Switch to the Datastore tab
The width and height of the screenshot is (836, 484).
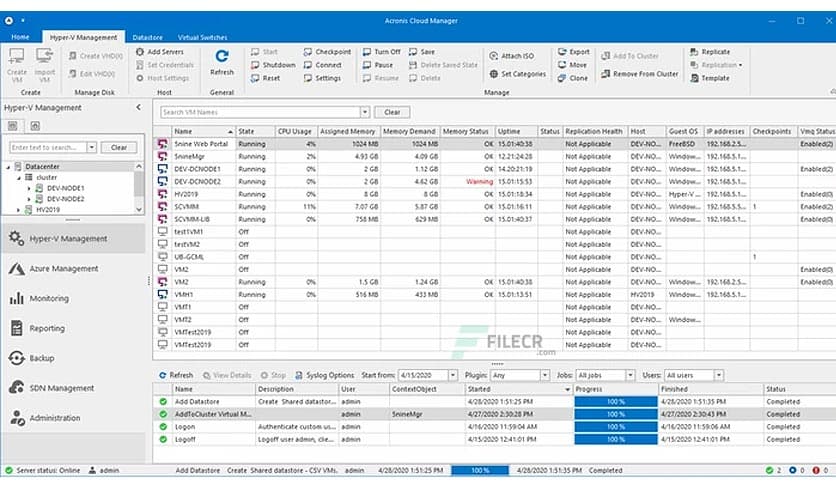pos(147,37)
